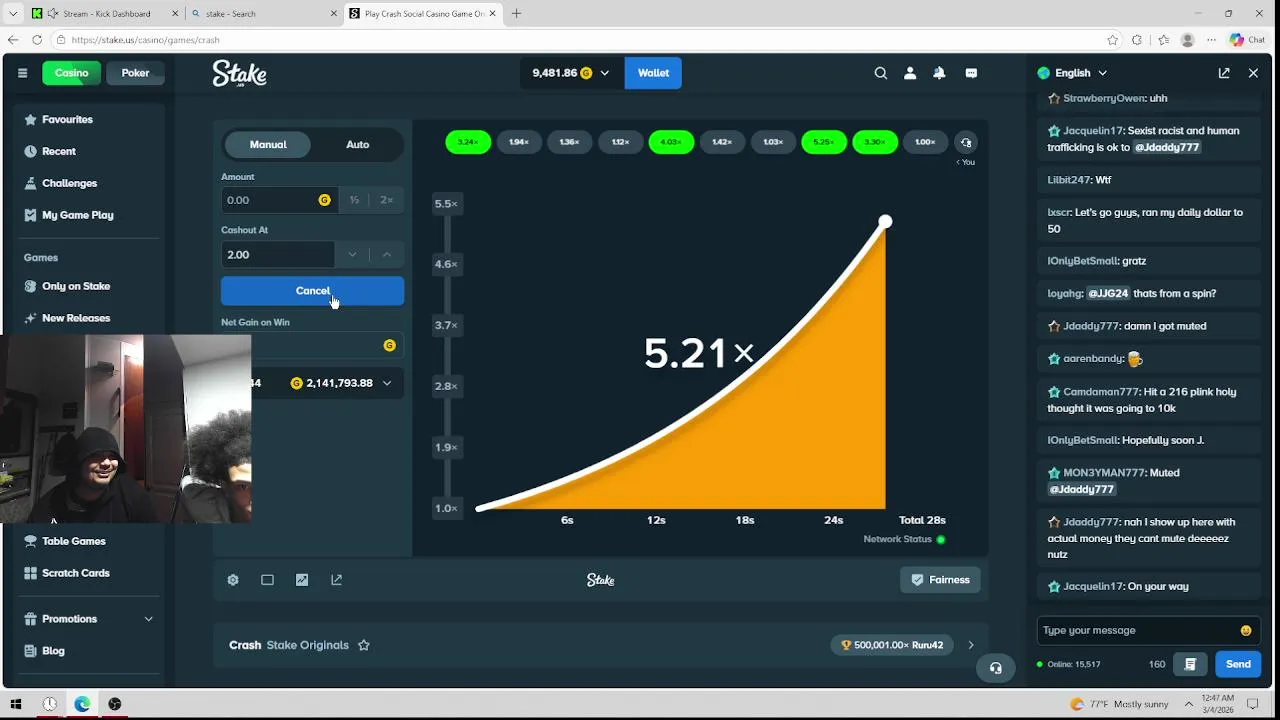Open the 1.00× past result

pos(925,142)
